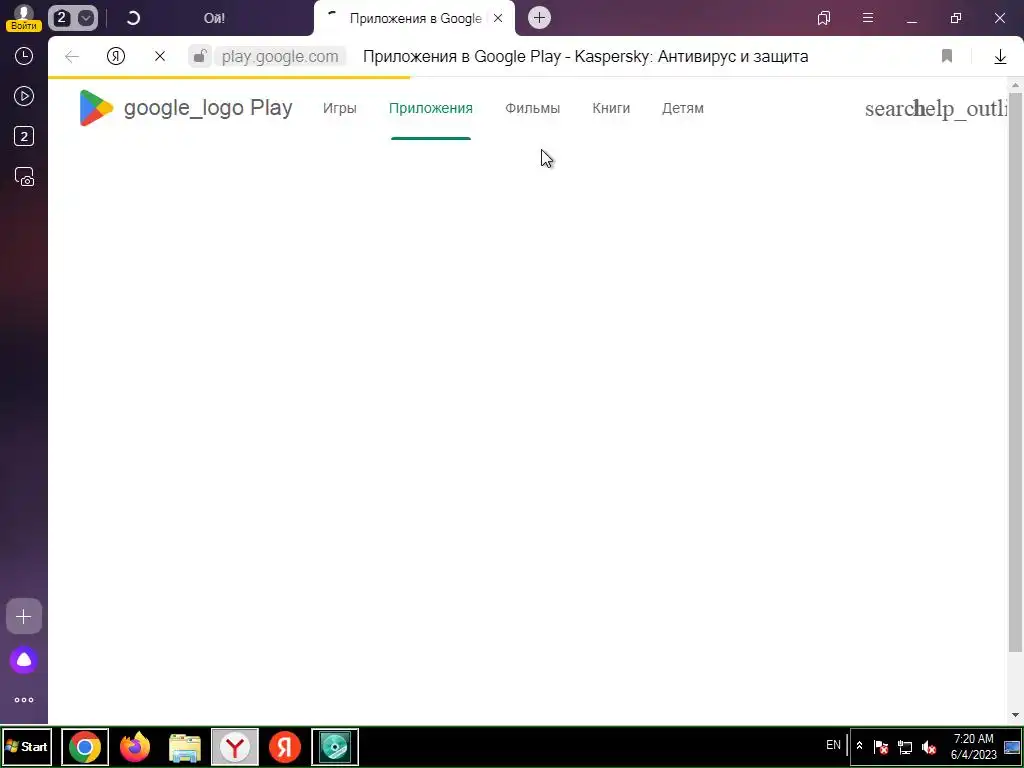Click the page vertical scrollbar thumb
This screenshot has height=768, width=1024.
[x=1016, y=372]
